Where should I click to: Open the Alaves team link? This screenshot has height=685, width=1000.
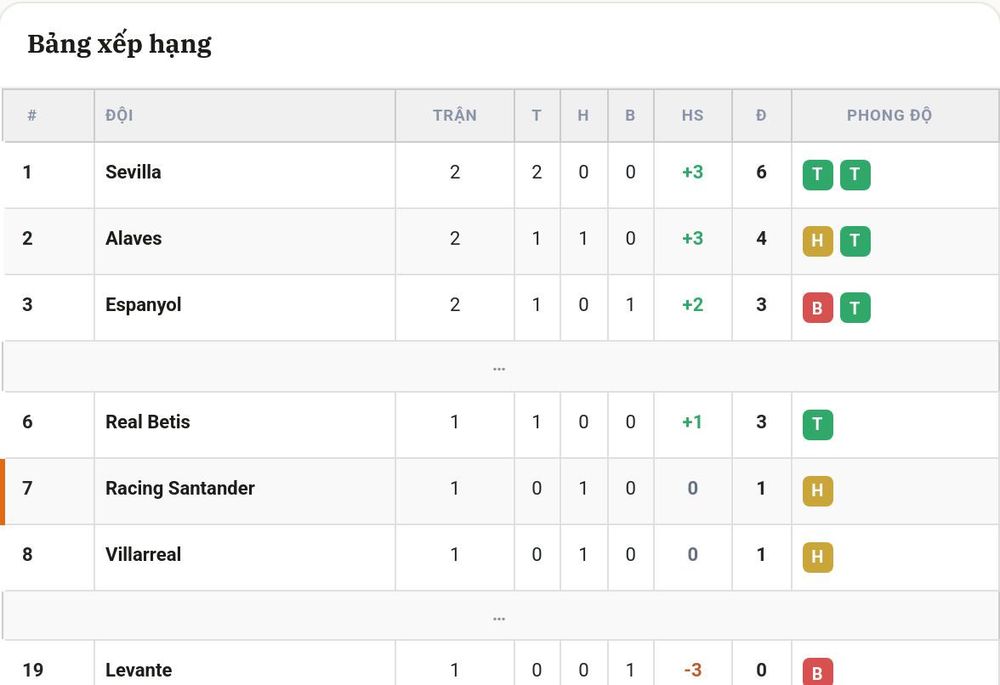(x=133, y=239)
